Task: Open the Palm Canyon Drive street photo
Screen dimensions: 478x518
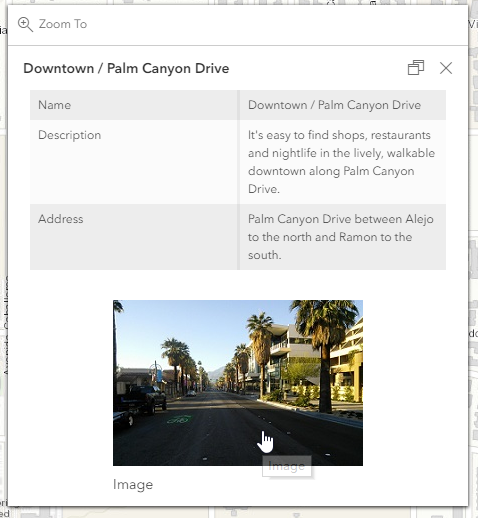Action: click(238, 383)
